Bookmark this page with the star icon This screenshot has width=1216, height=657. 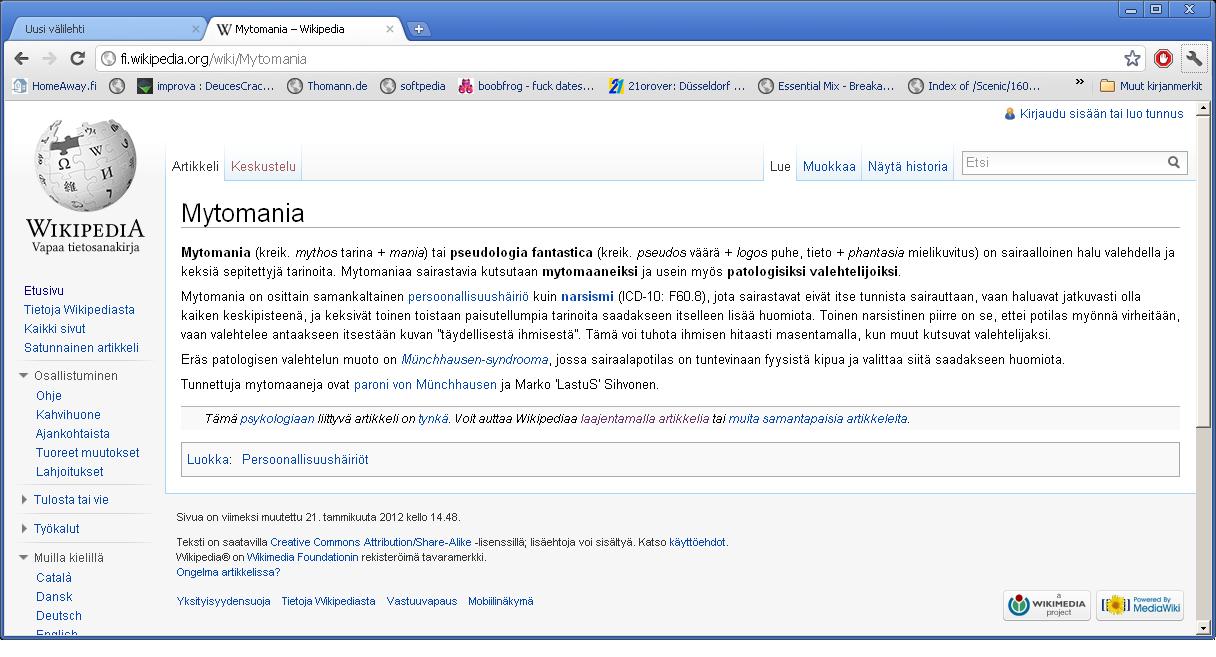[x=1132, y=59]
